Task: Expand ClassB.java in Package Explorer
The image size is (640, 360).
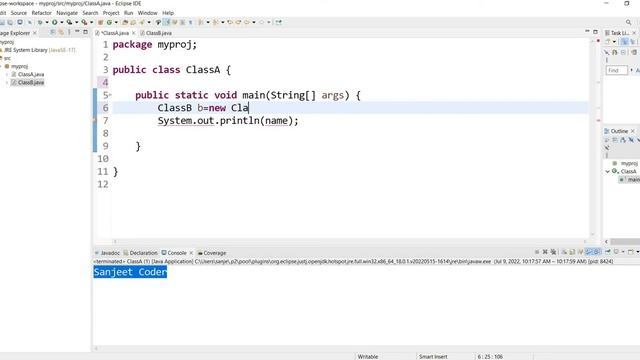Action: (7, 82)
